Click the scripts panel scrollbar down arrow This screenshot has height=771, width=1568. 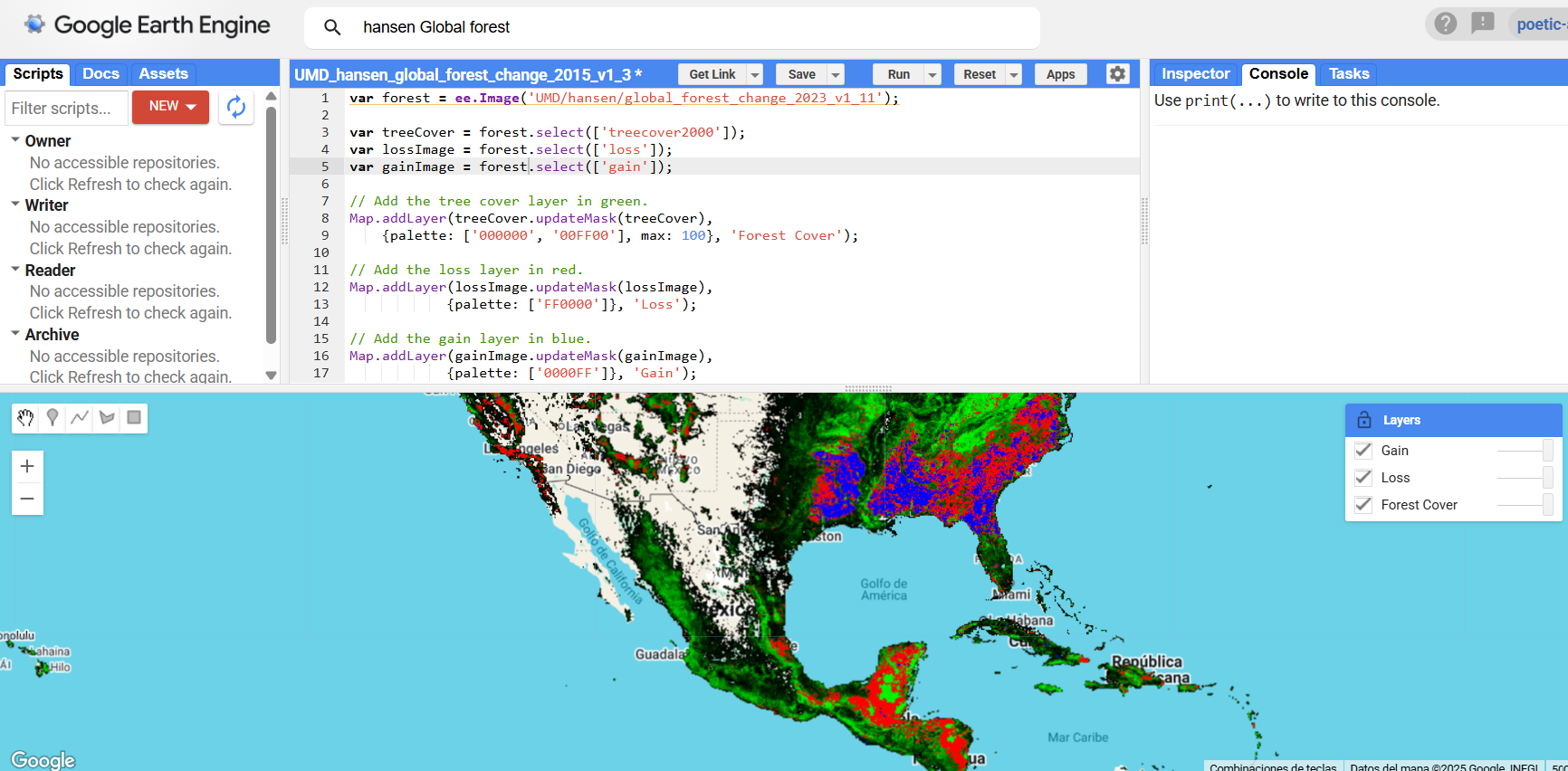point(271,376)
